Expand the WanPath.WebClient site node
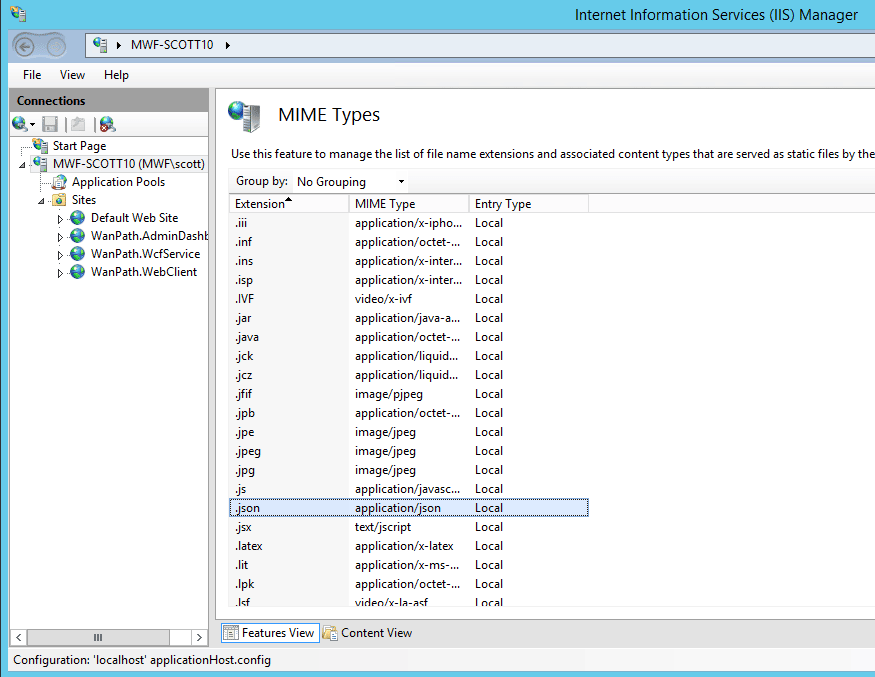 point(60,272)
